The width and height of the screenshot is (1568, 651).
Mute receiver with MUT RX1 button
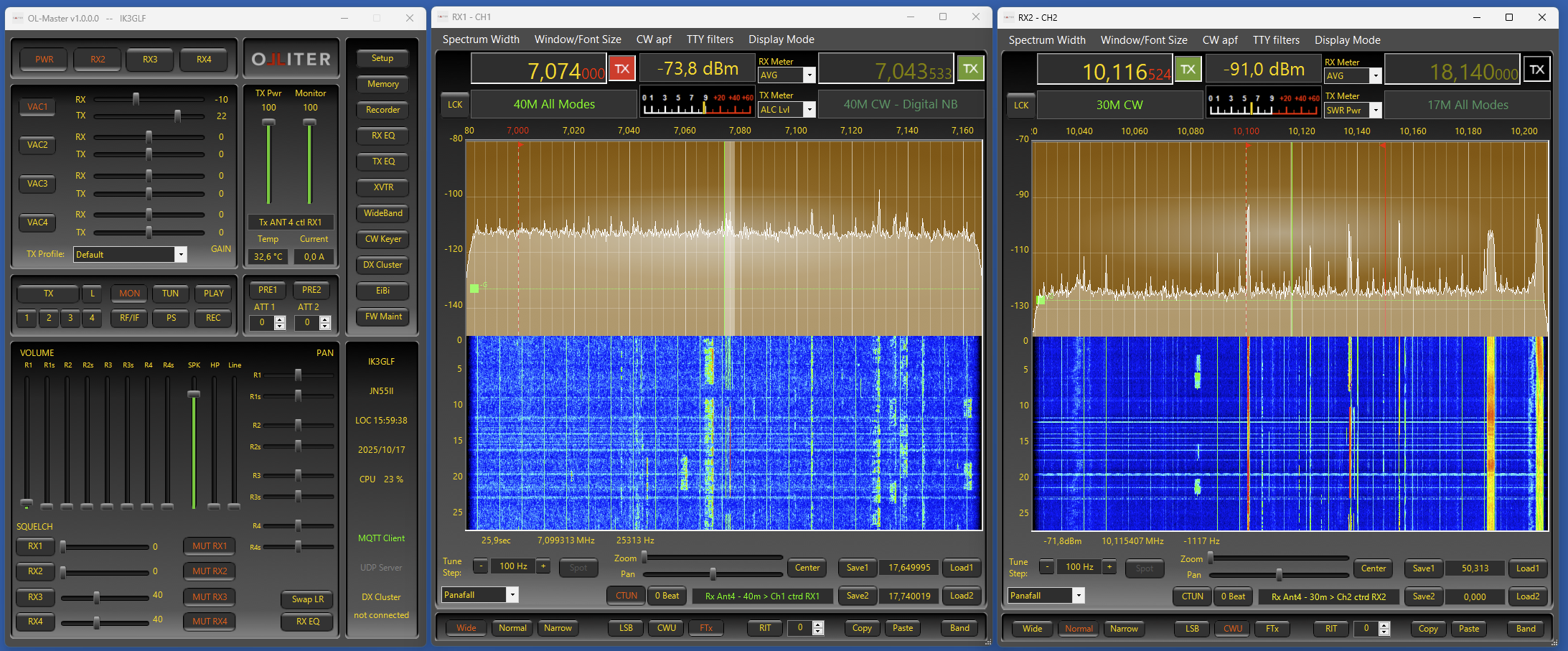point(210,546)
